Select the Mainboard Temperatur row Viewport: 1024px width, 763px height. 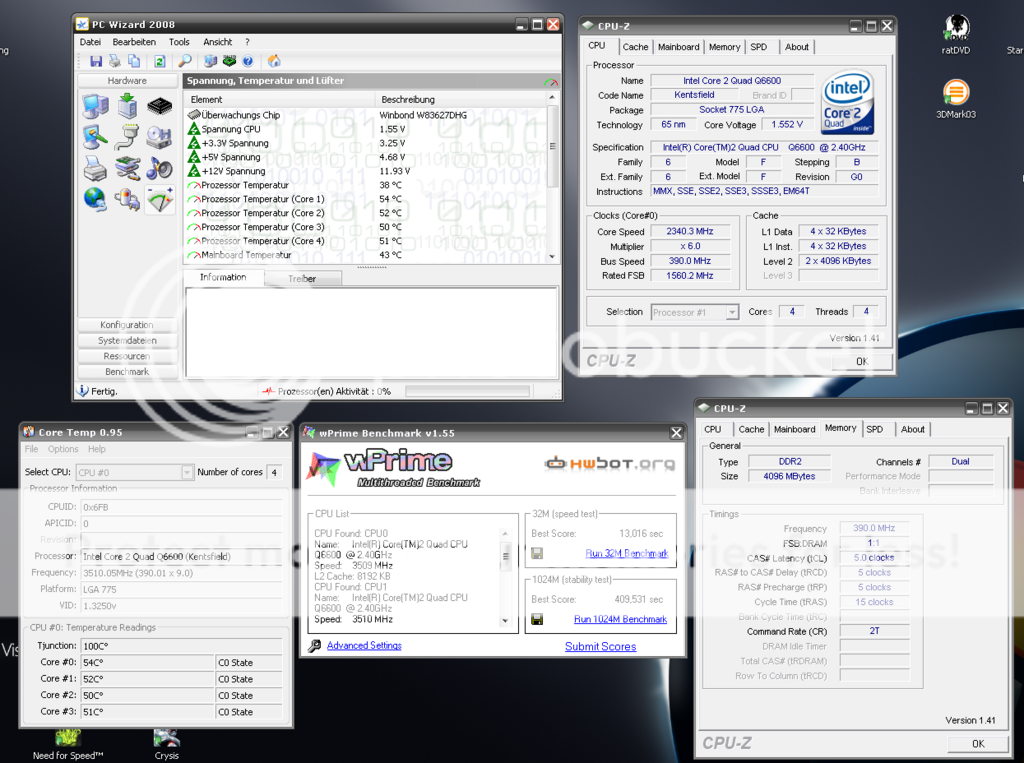(x=366, y=255)
